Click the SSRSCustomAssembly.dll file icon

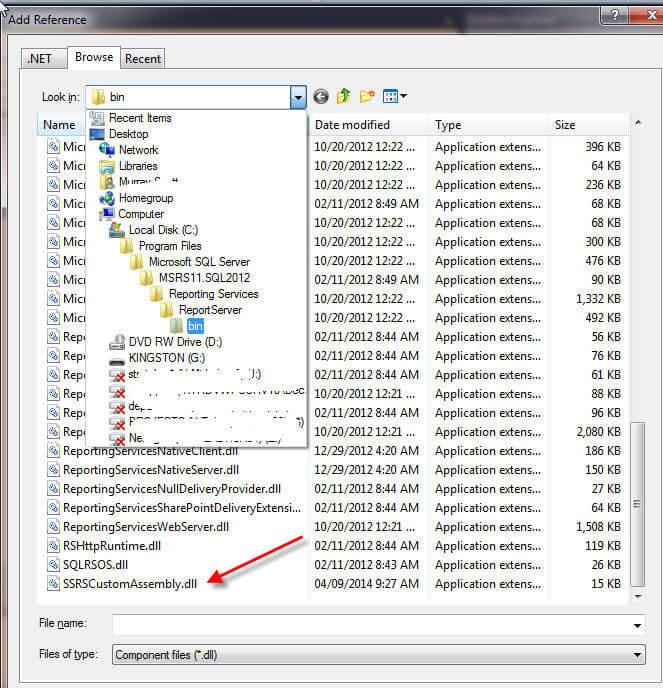(53, 584)
